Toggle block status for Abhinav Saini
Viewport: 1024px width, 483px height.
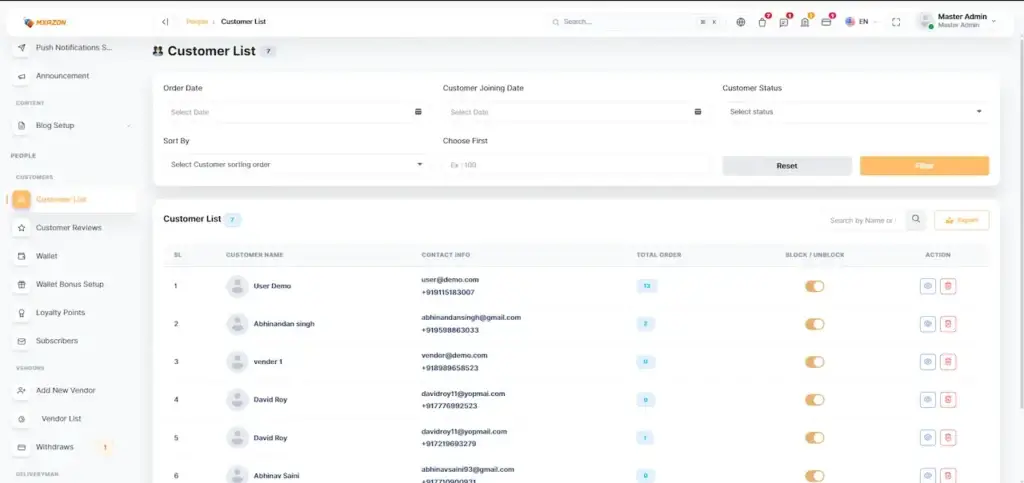tap(814, 476)
